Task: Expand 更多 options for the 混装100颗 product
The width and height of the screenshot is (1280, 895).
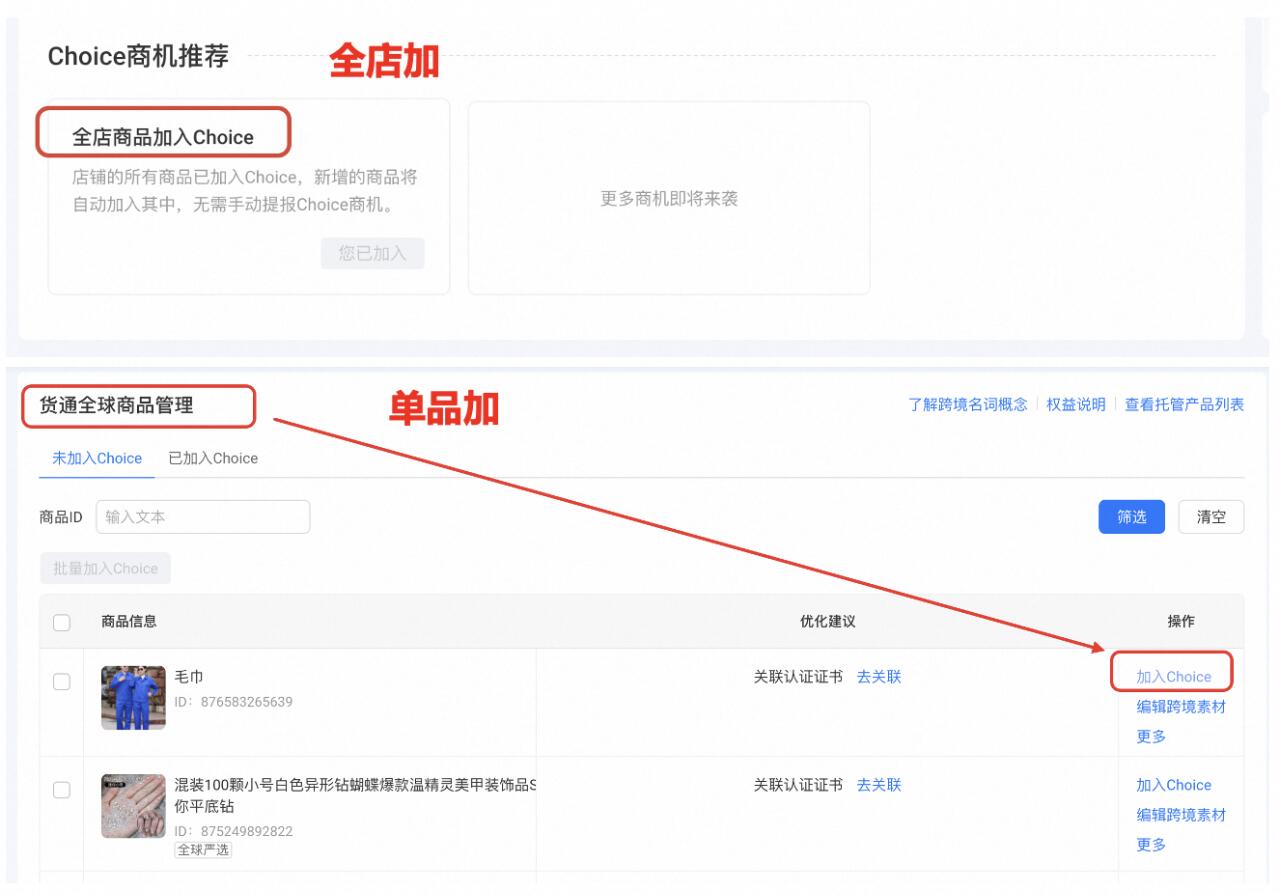Action: pyautogui.click(x=1151, y=845)
